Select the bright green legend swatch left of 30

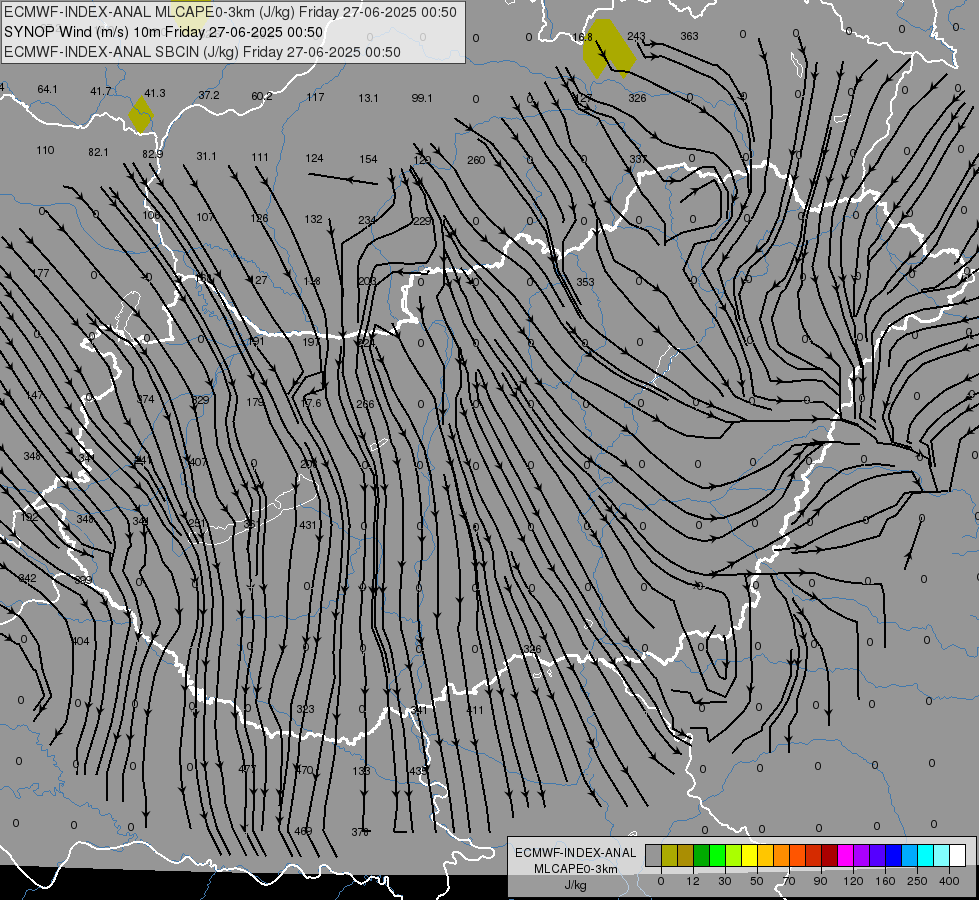[717, 855]
